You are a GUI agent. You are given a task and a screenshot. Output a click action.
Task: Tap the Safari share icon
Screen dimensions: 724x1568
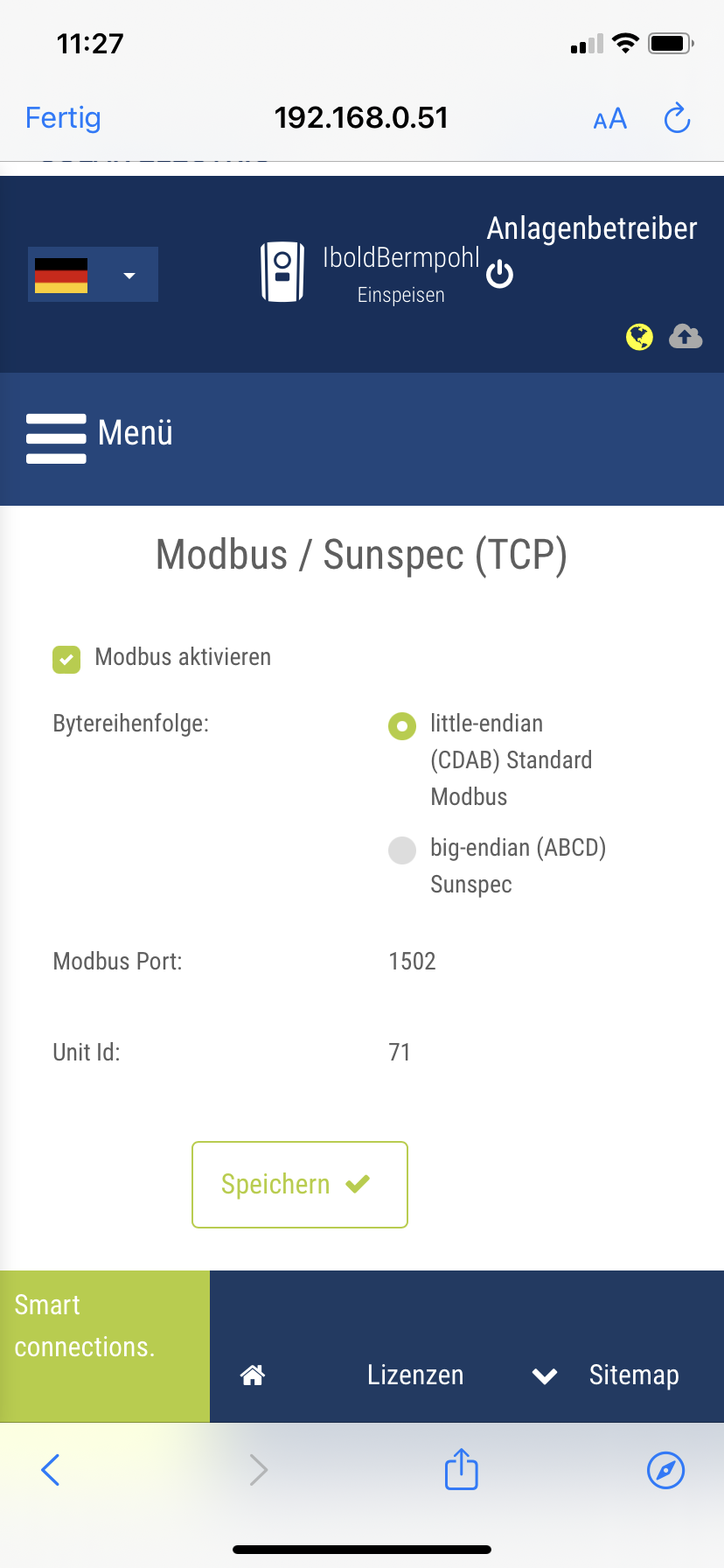tap(461, 1469)
